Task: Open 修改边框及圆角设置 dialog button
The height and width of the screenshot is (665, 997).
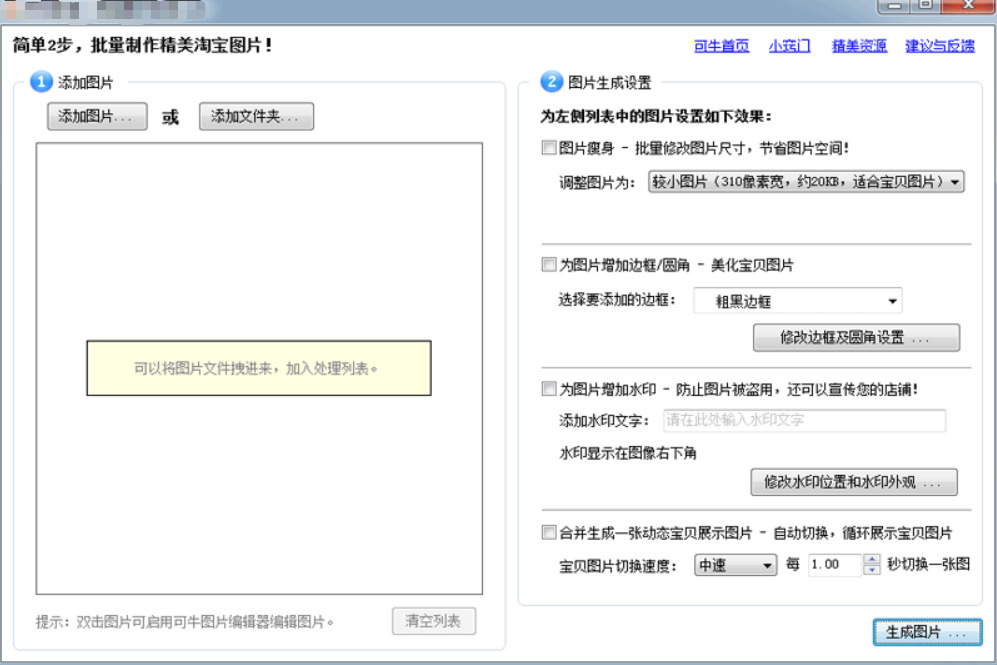Action: coord(856,338)
